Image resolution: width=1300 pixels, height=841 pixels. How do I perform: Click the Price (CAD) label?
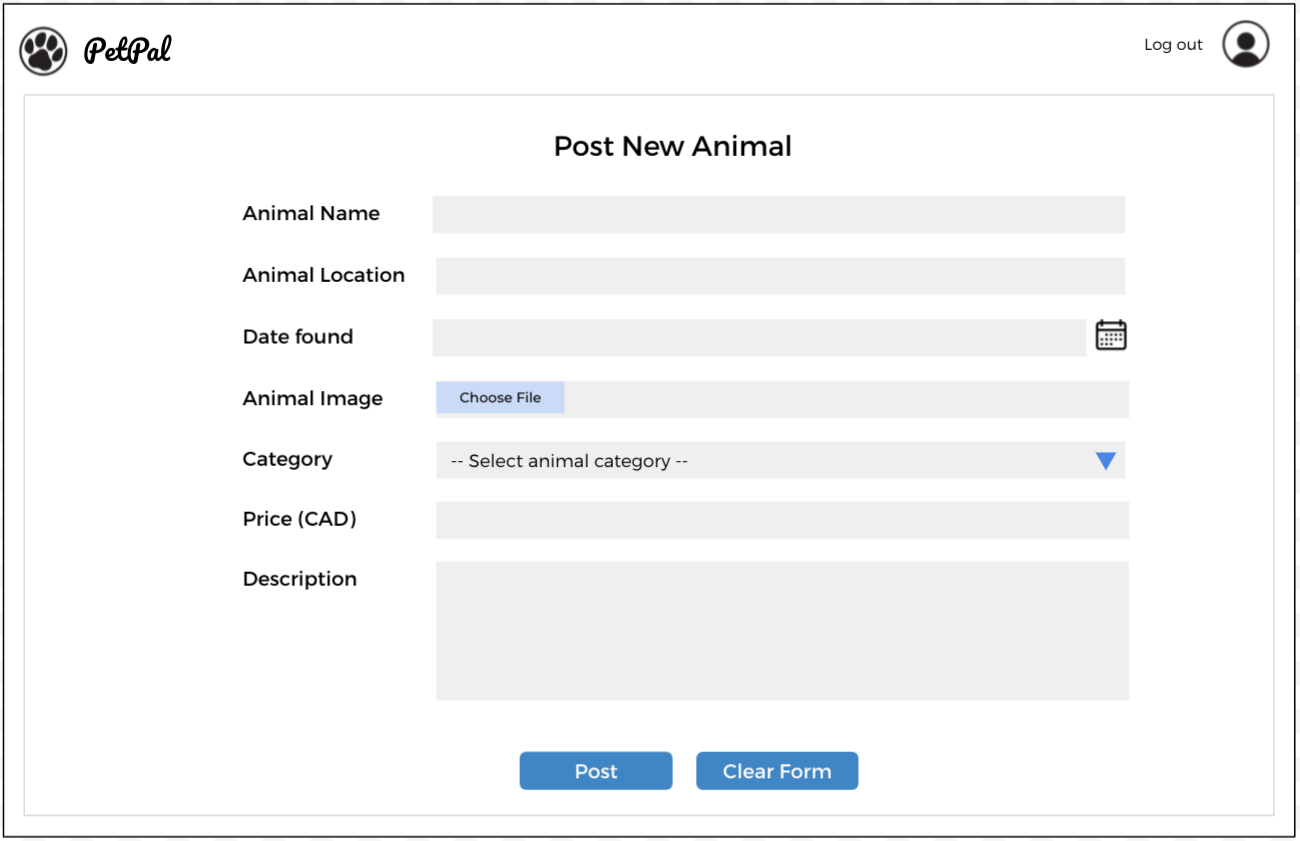(x=300, y=519)
